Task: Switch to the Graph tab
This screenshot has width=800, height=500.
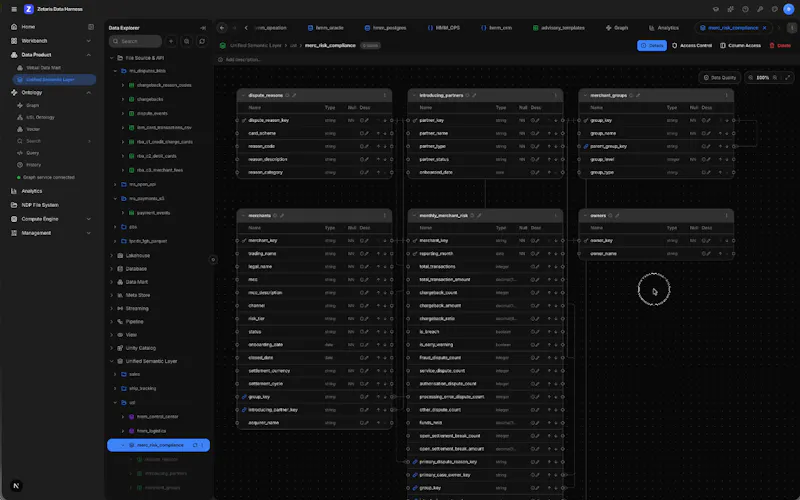Action: tap(617, 28)
